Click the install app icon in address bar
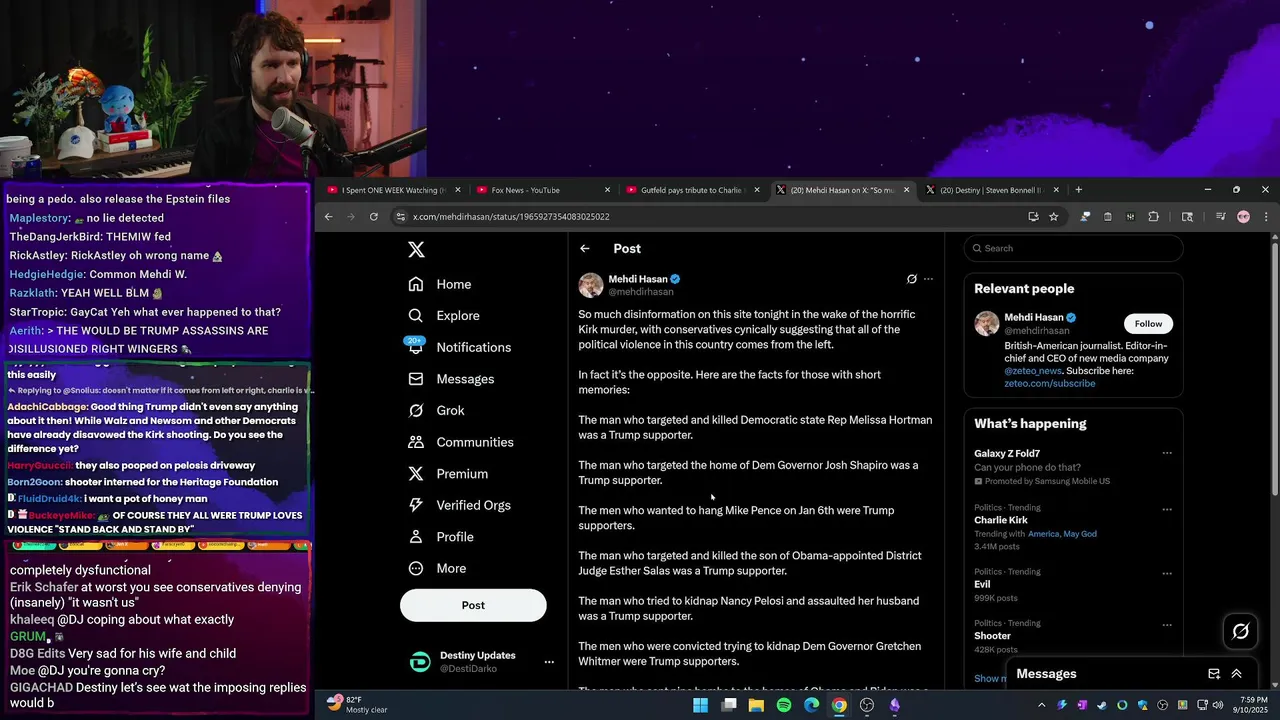Screen dimensions: 1280x720 (1033, 217)
